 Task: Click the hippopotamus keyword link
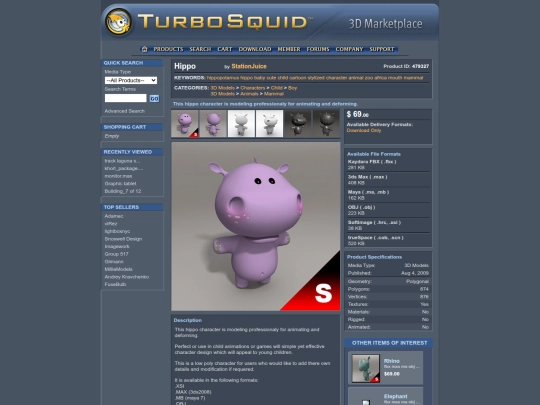coord(222,78)
